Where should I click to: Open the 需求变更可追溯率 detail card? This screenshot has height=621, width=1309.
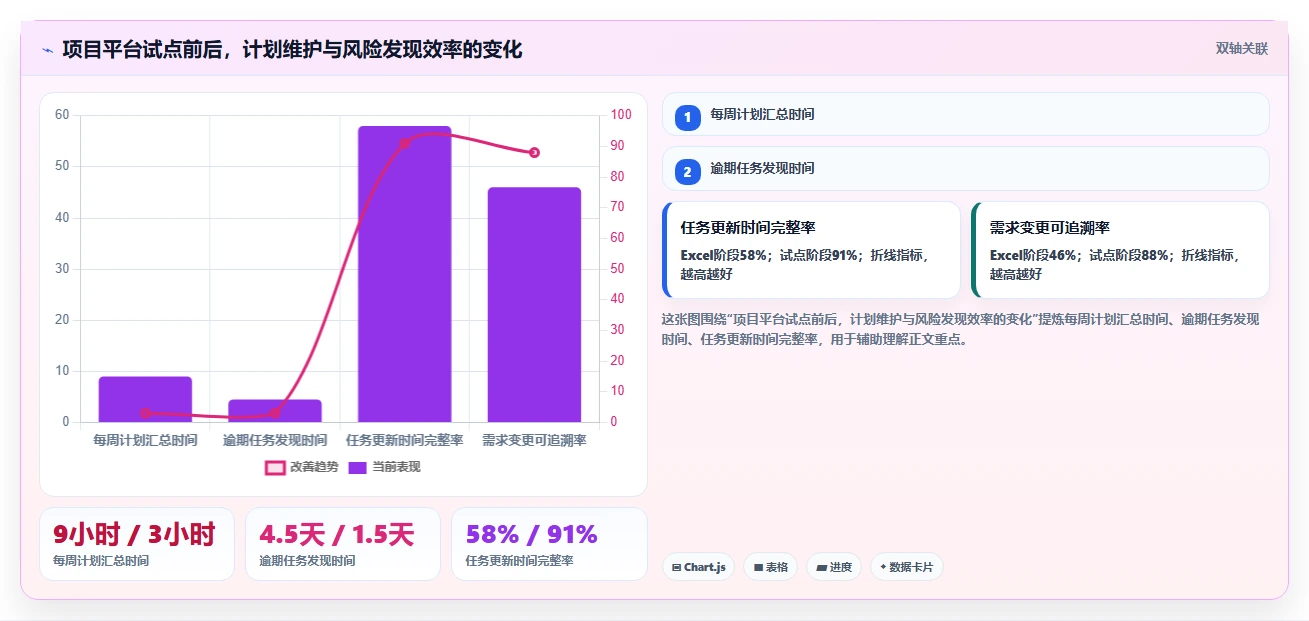1120,250
